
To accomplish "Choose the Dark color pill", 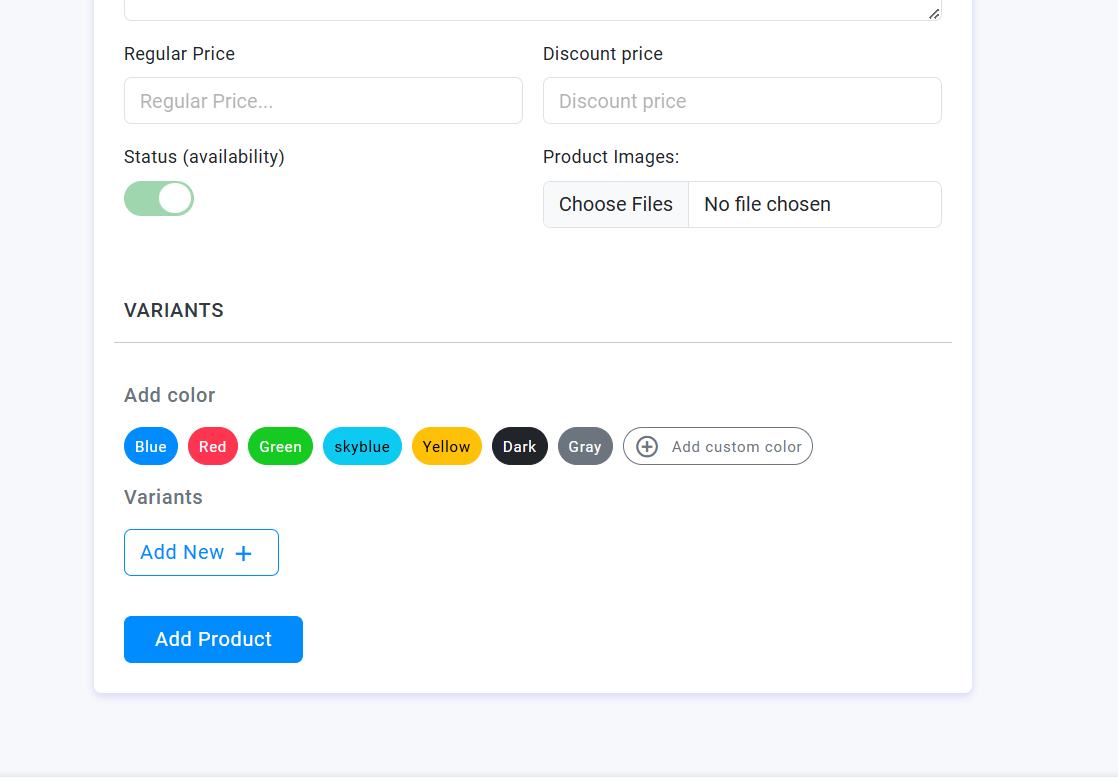I will 520,446.
